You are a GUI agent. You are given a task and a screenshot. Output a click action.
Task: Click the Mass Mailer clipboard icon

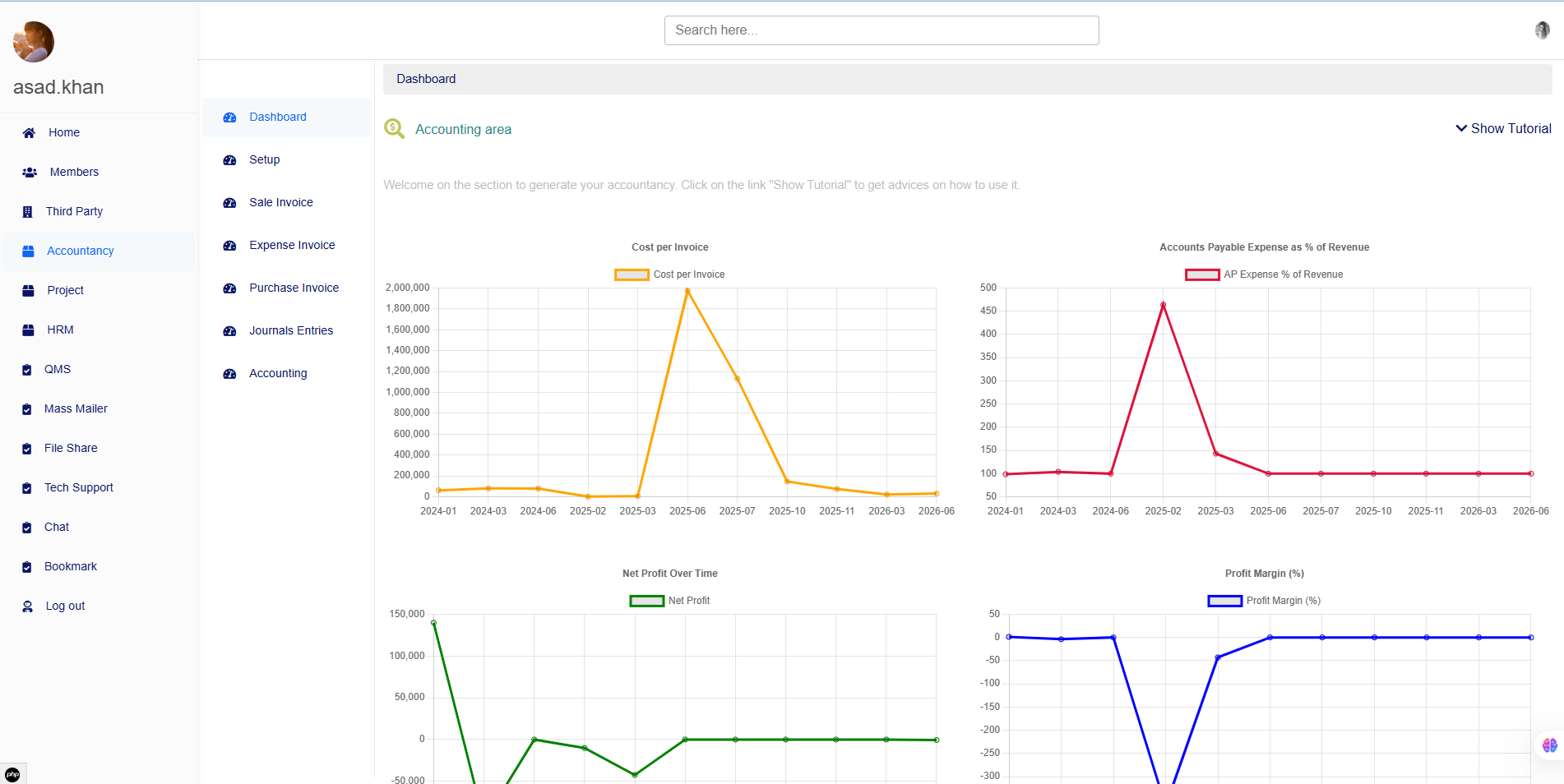click(x=27, y=409)
